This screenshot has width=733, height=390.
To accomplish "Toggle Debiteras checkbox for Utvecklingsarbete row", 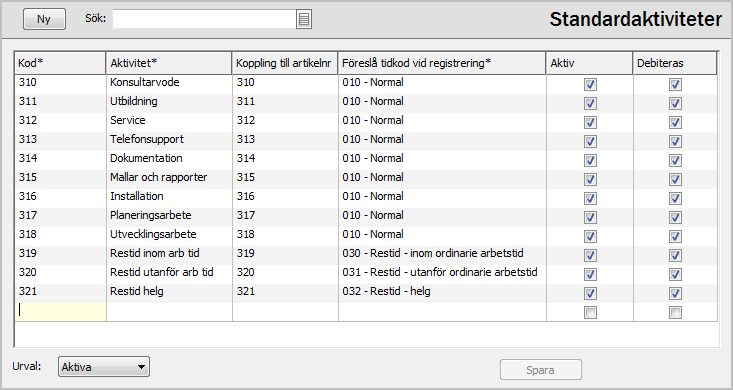I will click(675, 236).
